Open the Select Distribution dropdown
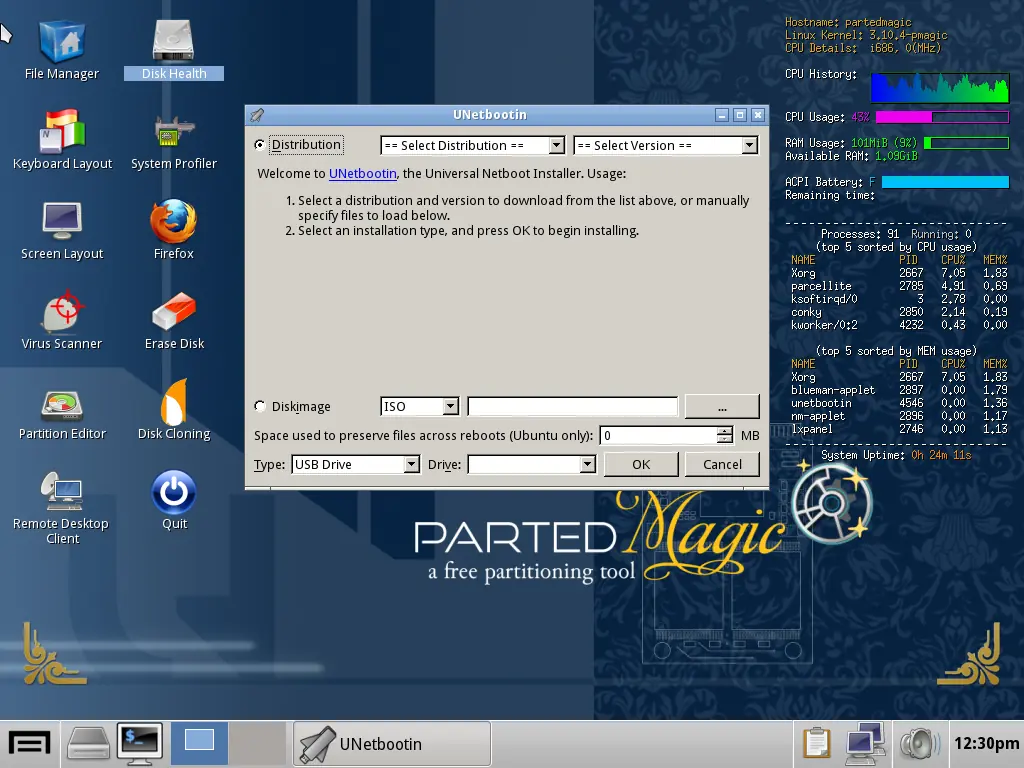Viewport: 1024px width, 768px height. 473,145
